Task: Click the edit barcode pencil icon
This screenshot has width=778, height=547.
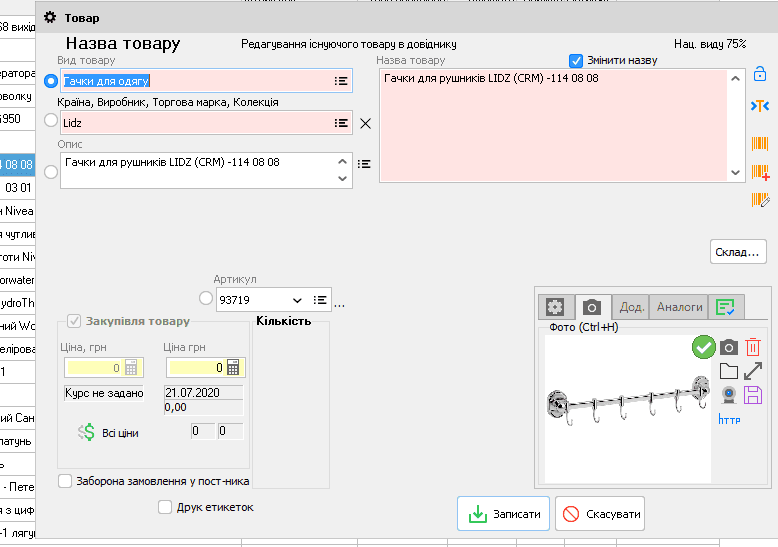Action: pyautogui.click(x=760, y=200)
